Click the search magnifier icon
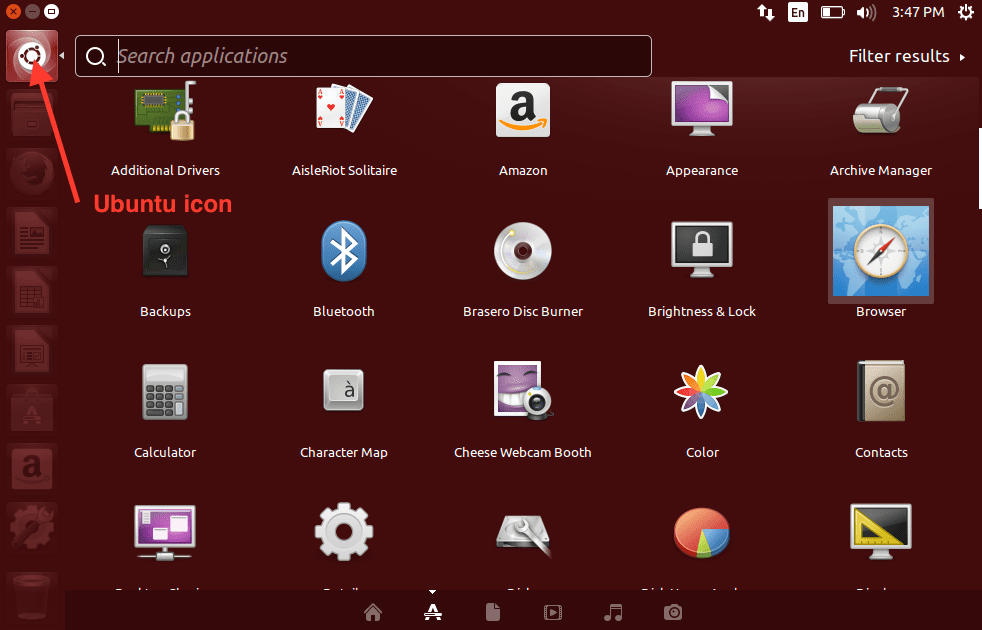The height and width of the screenshot is (630, 982). pos(96,57)
